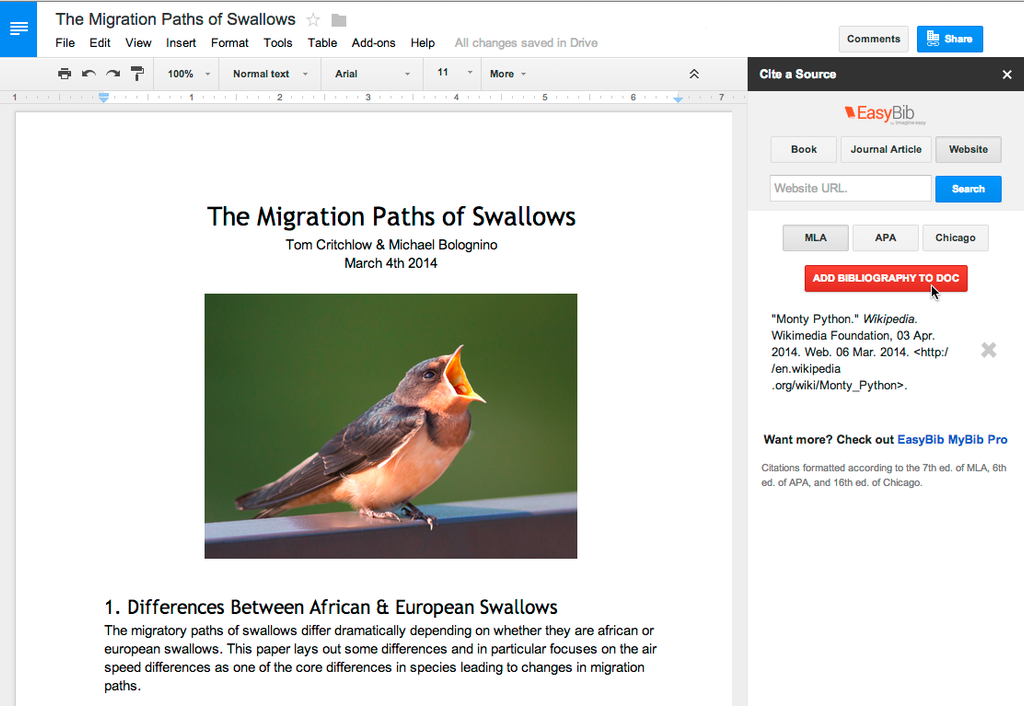Viewport: 1024px width, 706px height.
Task: Click the folder icon beside the title
Action: click(x=339, y=20)
